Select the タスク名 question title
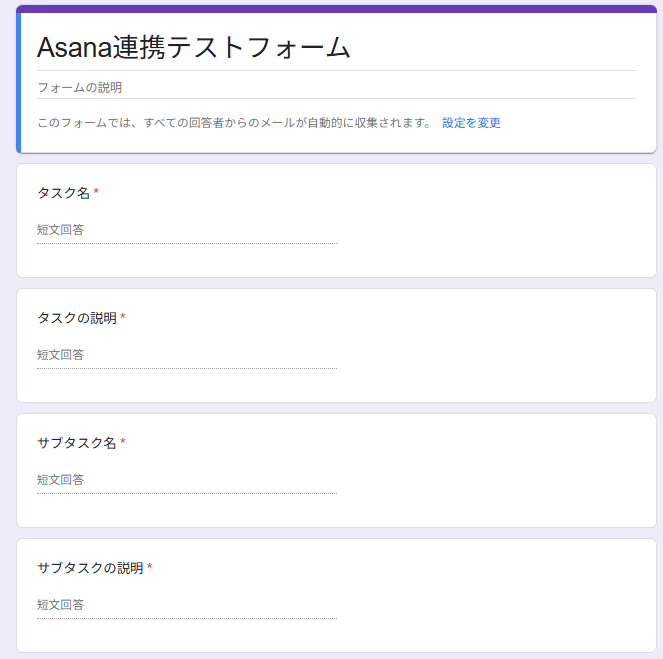The image size is (663, 659). click(63, 192)
